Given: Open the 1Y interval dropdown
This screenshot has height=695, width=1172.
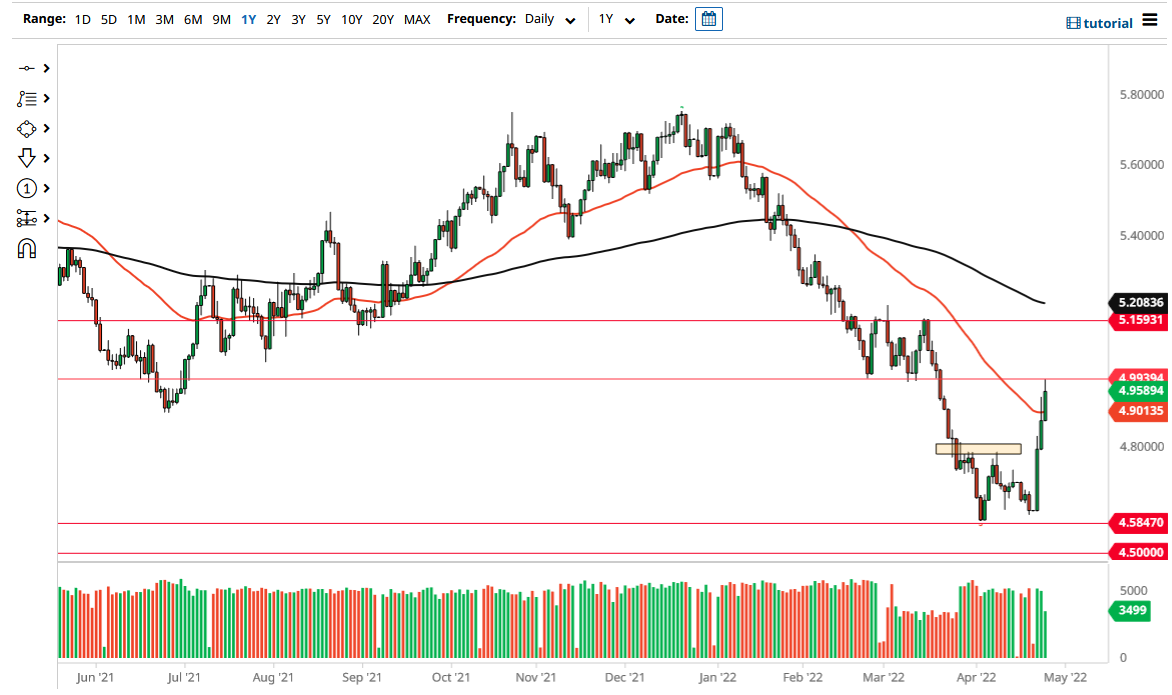Looking at the screenshot, I should [617, 19].
